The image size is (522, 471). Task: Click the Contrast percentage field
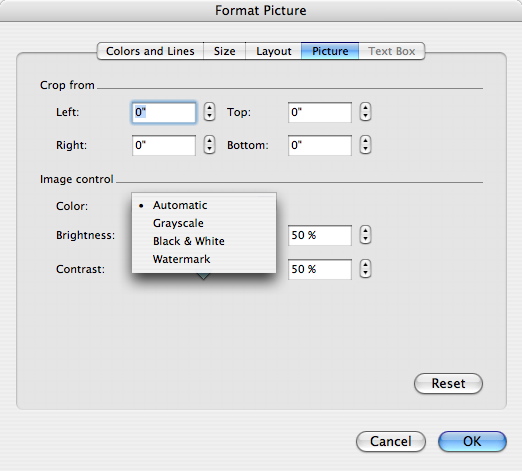coord(320,269)
